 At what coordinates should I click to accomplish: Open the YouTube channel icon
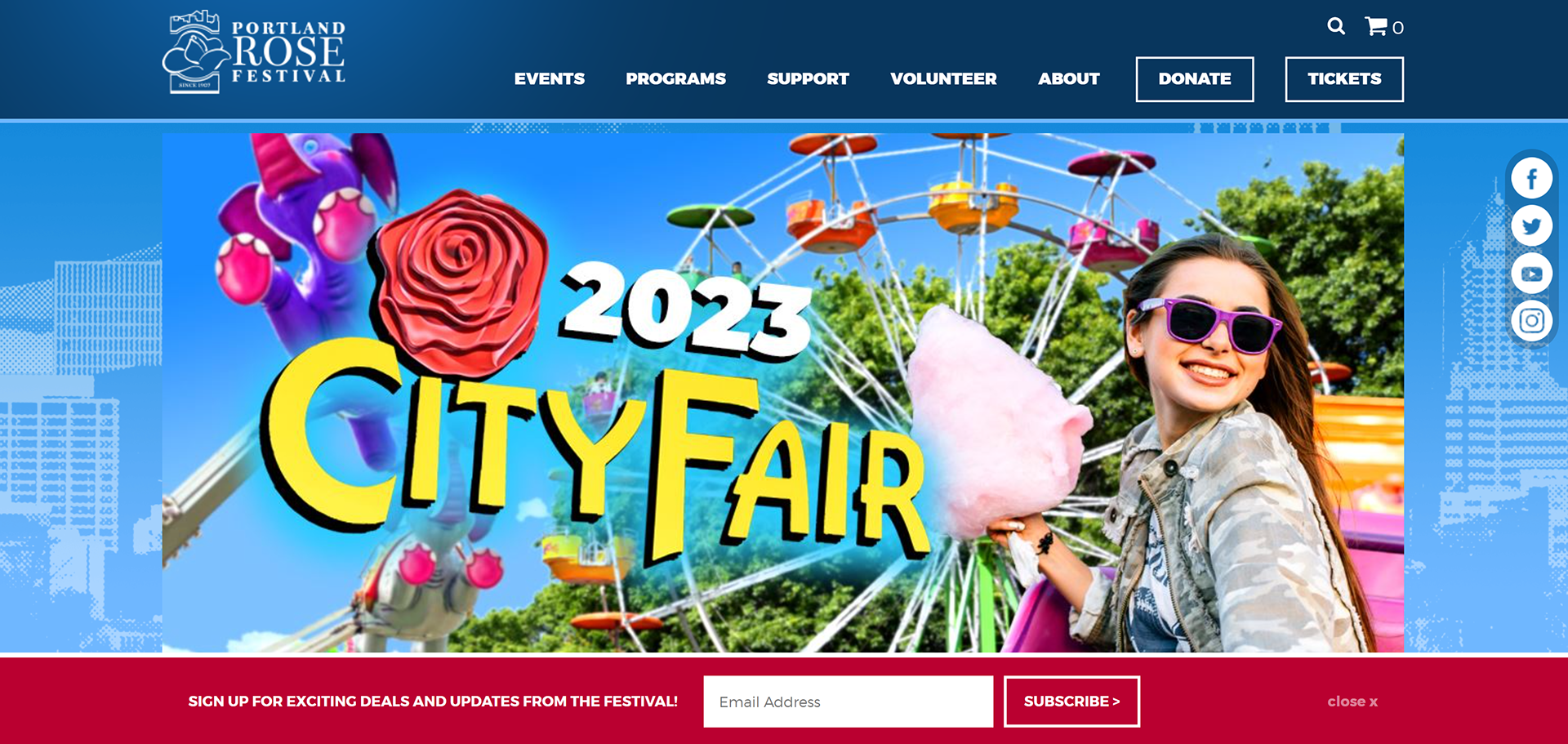coord(1531,274)
